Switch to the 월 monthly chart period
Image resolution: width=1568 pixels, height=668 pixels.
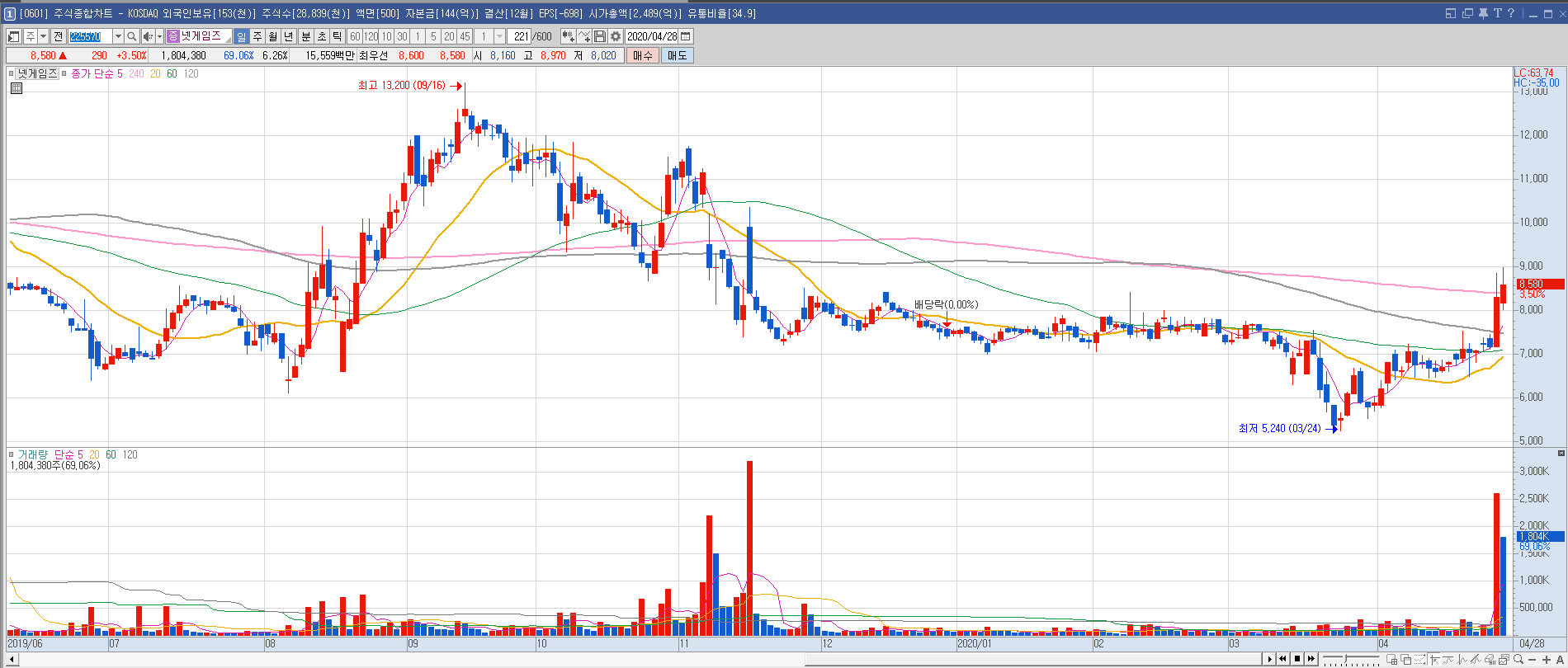[273, 36]
